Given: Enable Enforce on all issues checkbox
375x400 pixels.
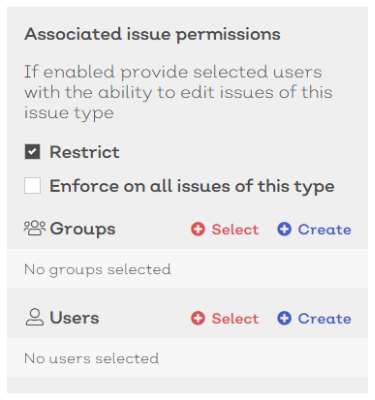Looking at the screenshot, I should pos(32,186).
